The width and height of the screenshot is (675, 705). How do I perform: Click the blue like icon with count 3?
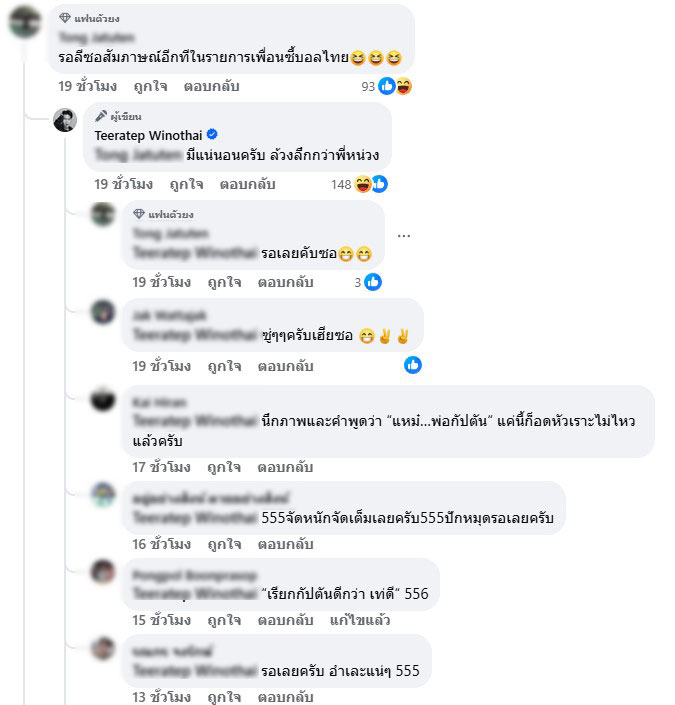(x=373, y=282)
